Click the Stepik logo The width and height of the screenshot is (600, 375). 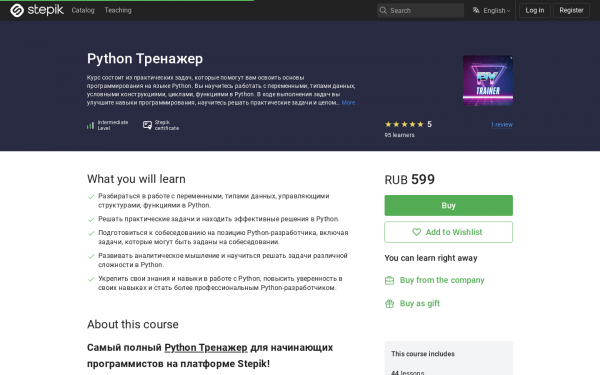[37, 10]
